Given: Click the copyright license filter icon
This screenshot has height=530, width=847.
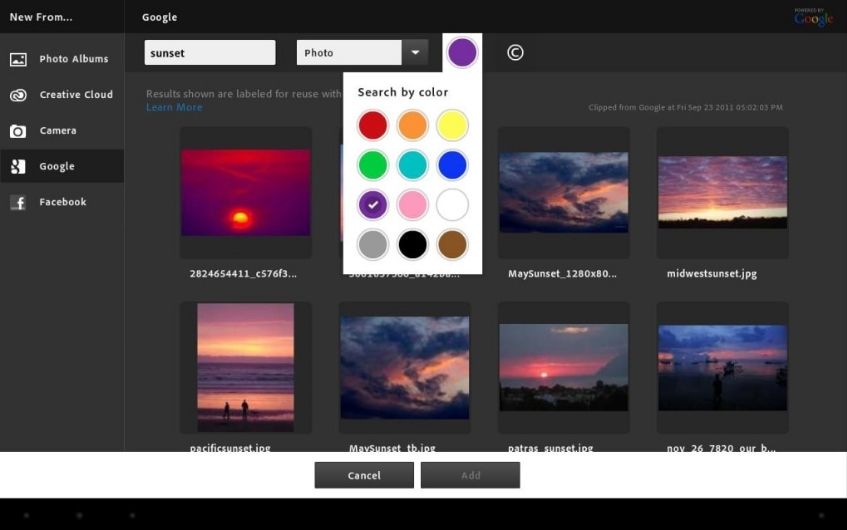Looking at the screenshot, I should point(515,53).
